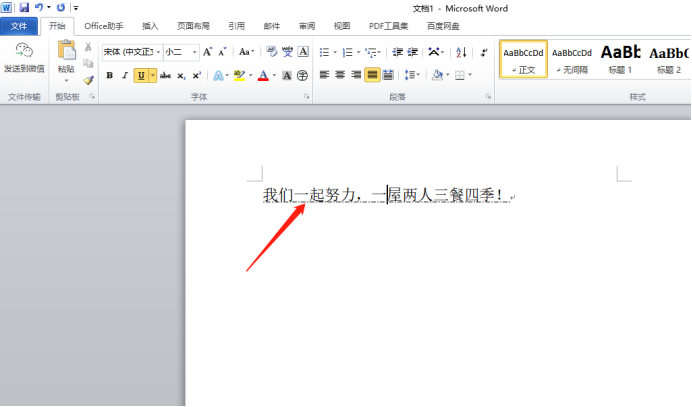Viewport: 692px width, 407px height.
Task: Switch to the PDF工具集 tab
Action: (x=388, y=26)
